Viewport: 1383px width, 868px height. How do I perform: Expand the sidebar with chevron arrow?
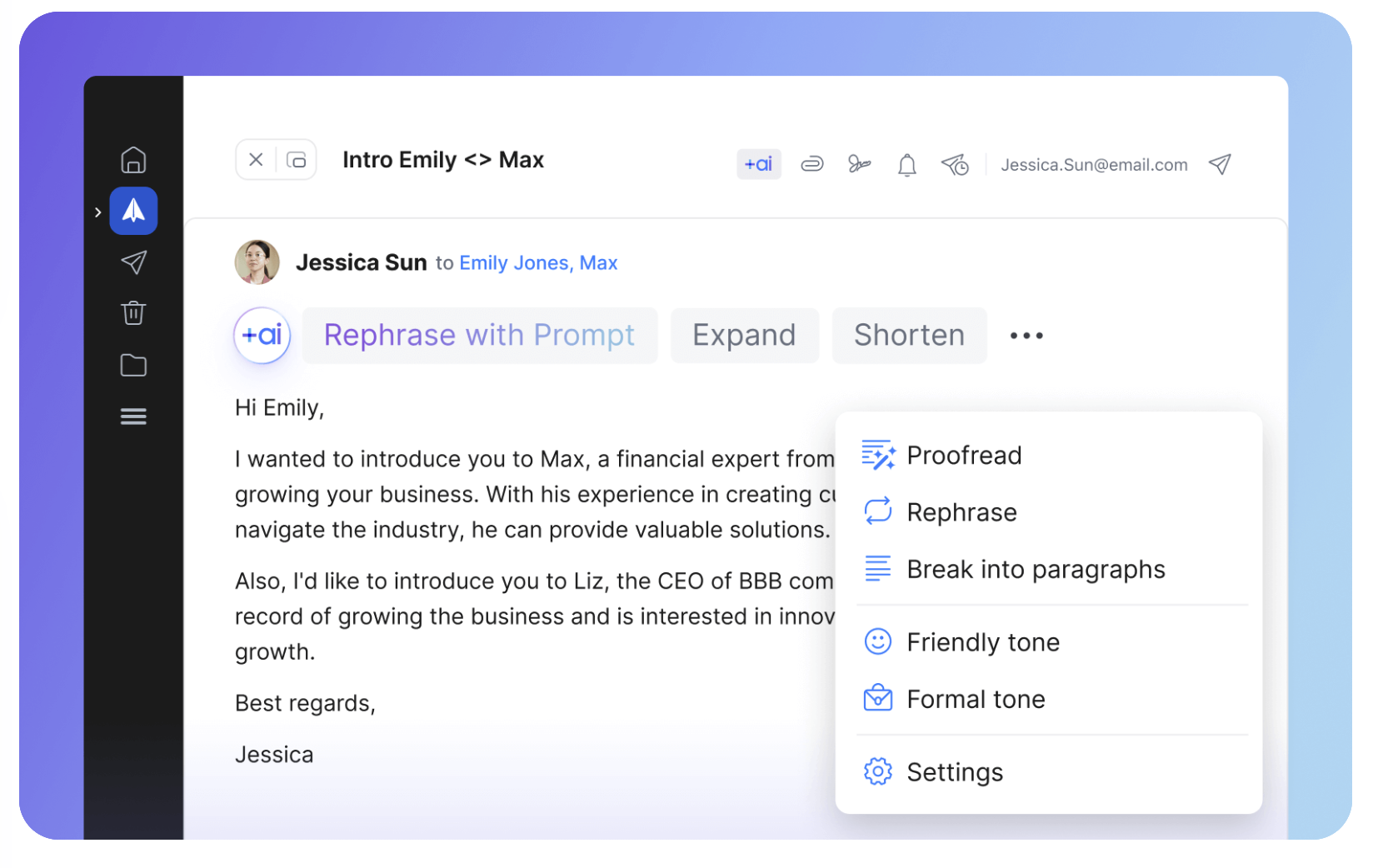[98, 212]
